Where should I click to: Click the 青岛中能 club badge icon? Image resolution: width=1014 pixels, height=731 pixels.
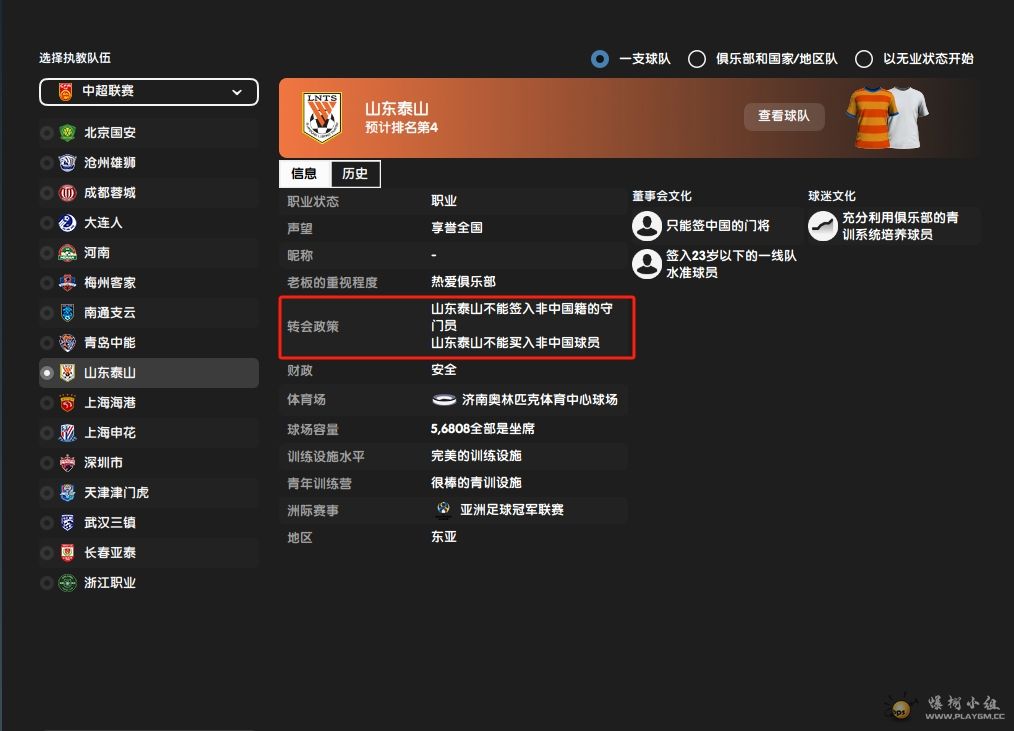click(x=67, y=342)
